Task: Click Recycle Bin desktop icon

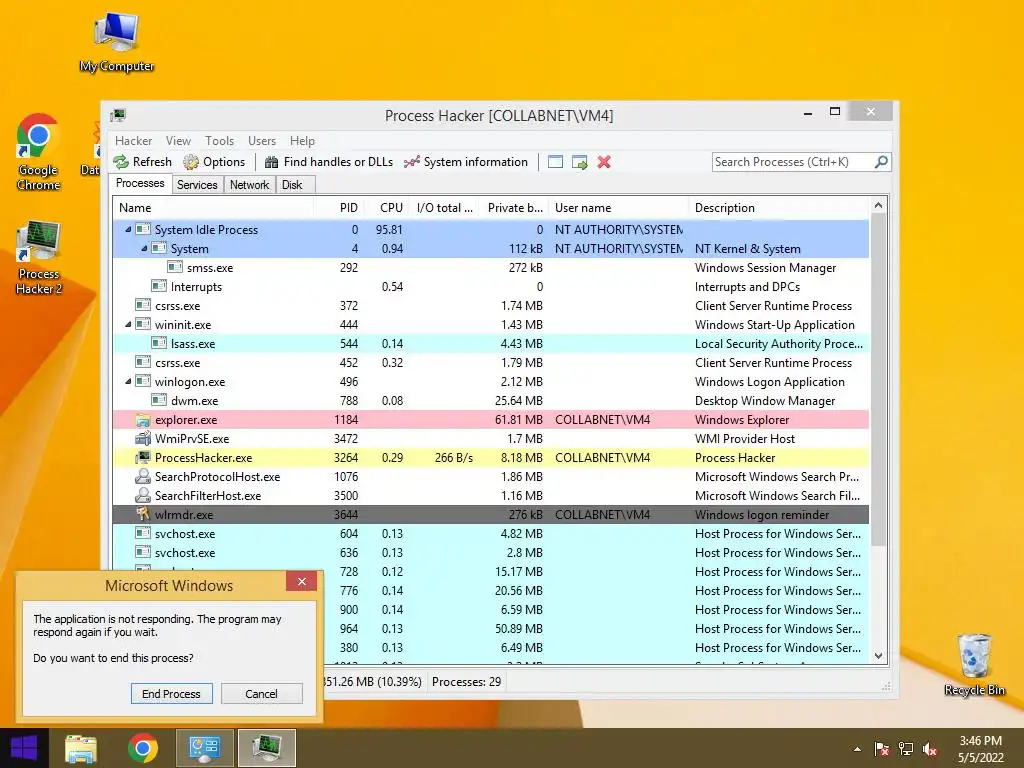Action: click(974, 664)
